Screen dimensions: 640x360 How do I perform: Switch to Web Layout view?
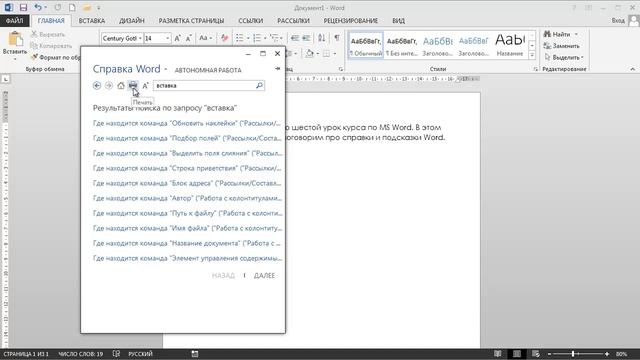point(536,354)
